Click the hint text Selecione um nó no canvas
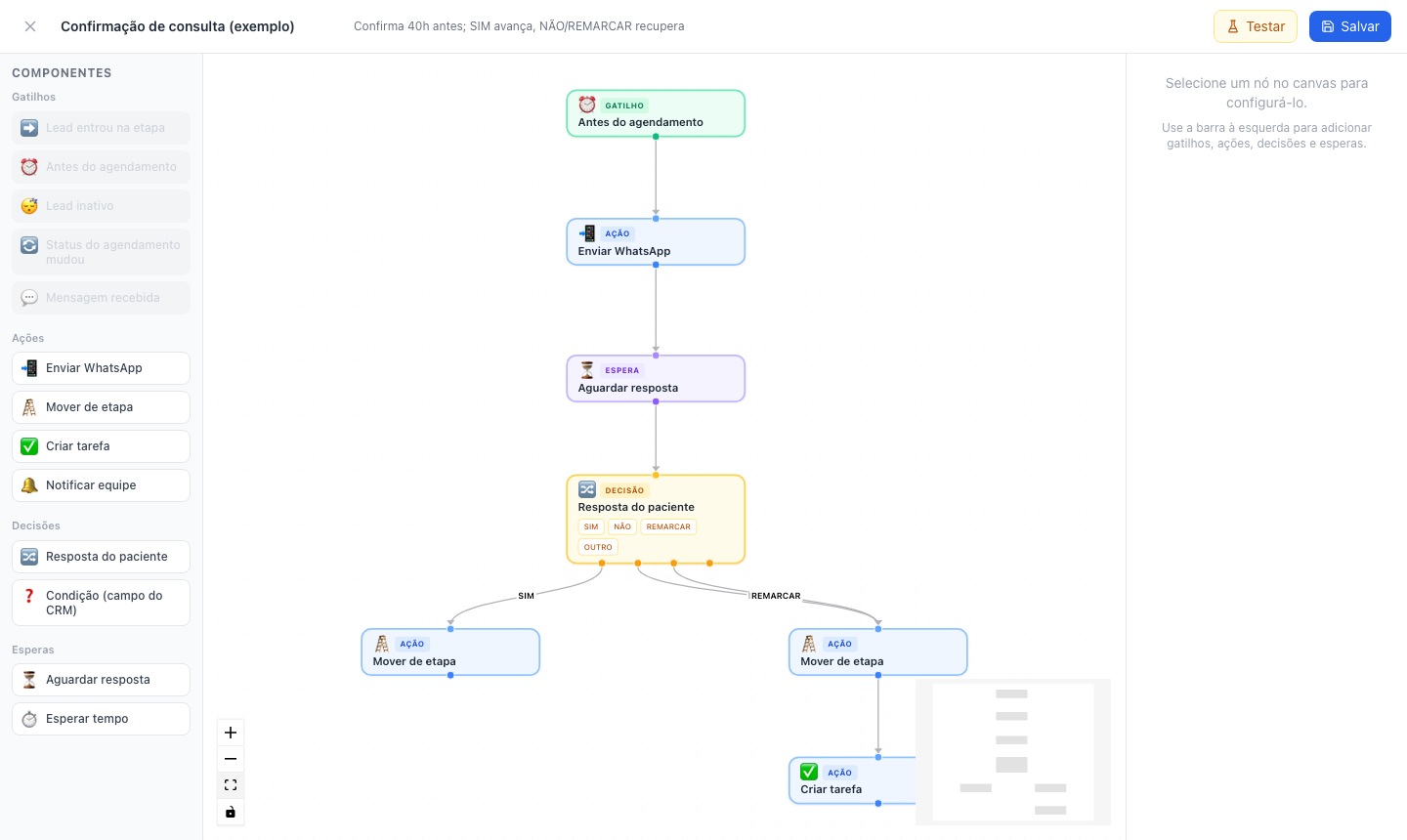This screenshot has width=1407, height=840. coord(1266,93)
